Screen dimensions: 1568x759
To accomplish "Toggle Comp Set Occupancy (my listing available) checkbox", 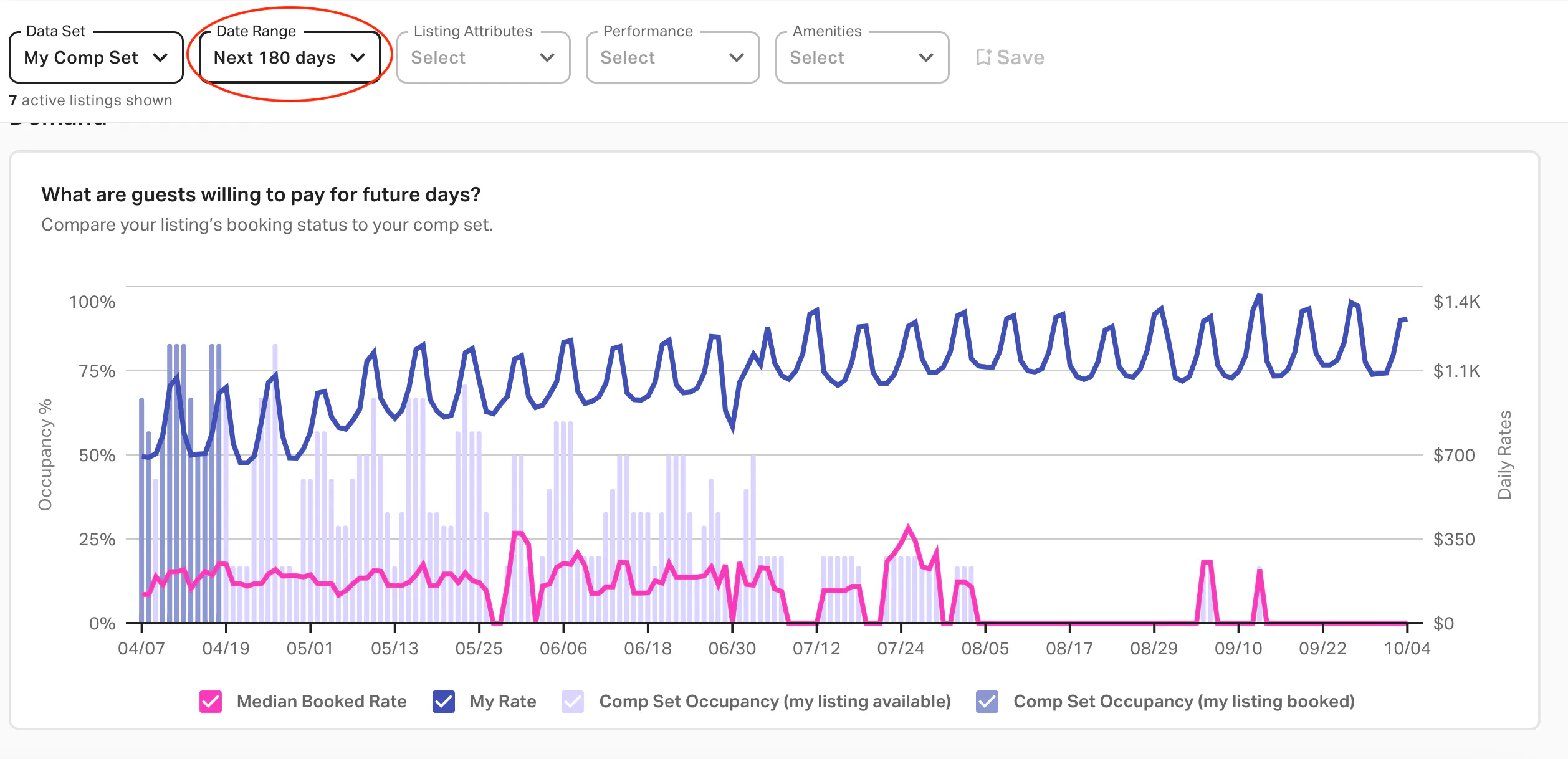I will point(573,702).
